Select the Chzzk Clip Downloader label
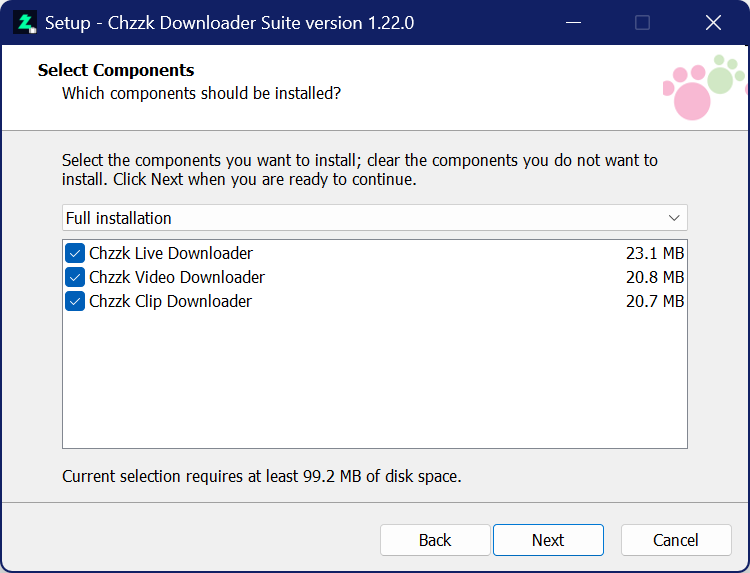750x573 pixels. click(x=170, y=301)
